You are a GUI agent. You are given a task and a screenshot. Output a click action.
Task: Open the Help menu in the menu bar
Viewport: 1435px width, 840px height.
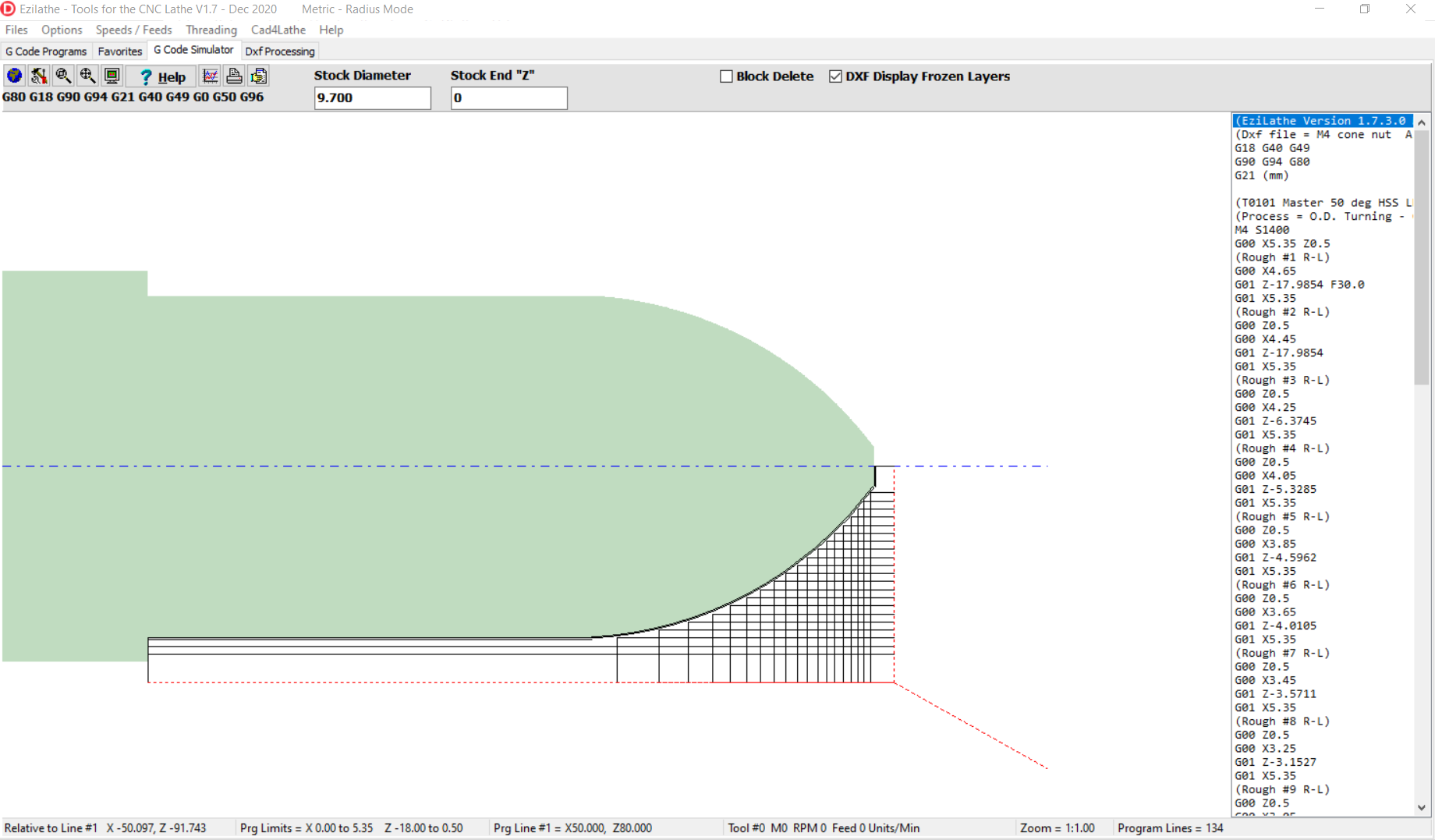click(x=331, y=30)
